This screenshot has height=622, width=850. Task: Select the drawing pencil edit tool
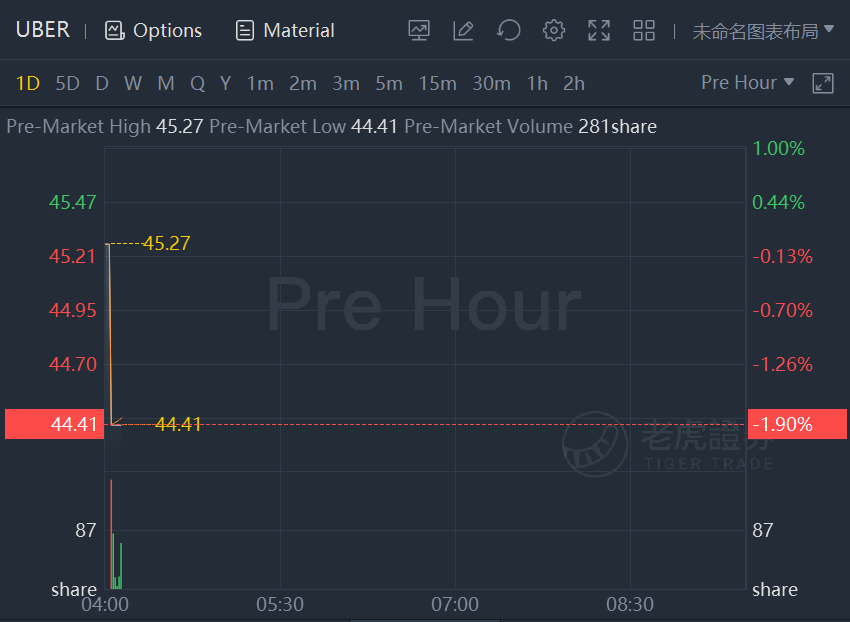(x=463, y=30)
